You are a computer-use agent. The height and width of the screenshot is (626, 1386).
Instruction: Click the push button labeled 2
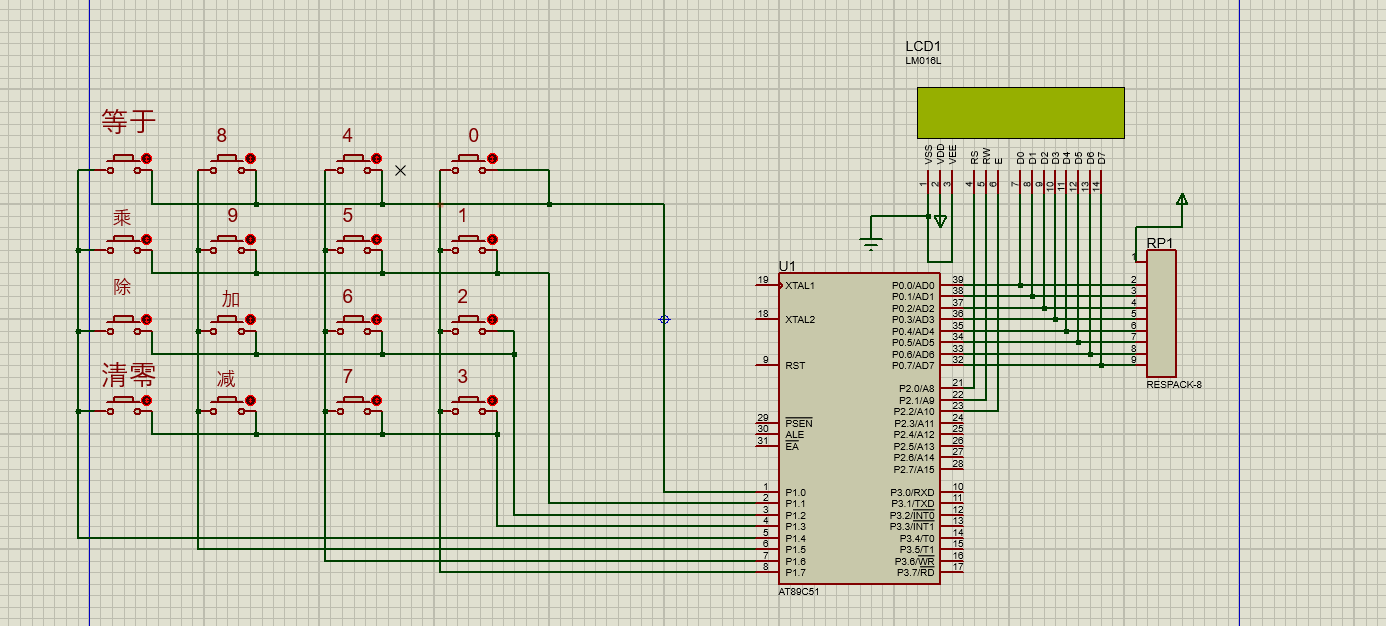point(467,320)
